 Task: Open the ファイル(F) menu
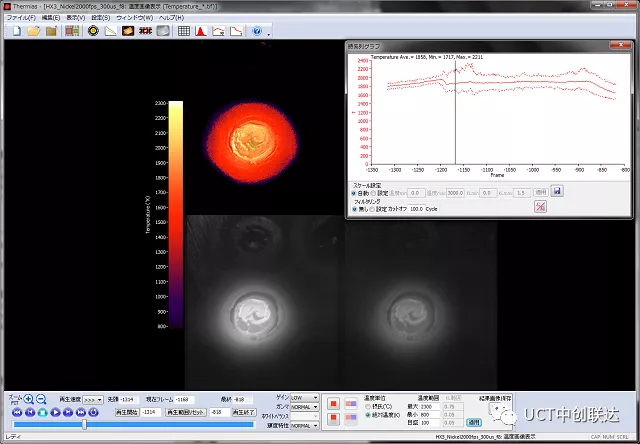click(20, 18)
